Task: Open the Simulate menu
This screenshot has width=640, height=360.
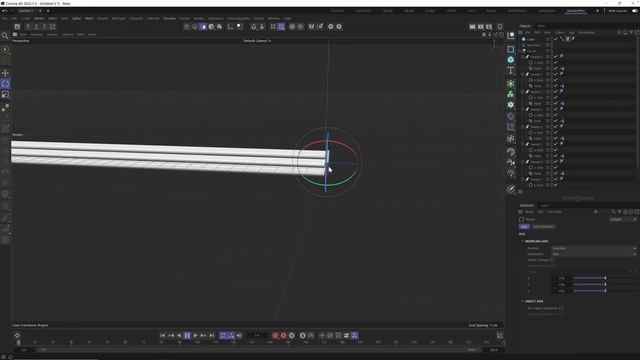Action: pyautogui.click(x=169, y=18)
